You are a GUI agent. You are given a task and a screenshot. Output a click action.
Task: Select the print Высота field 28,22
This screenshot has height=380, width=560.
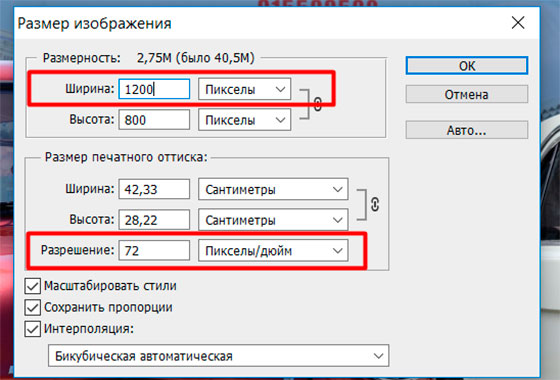point(154,220)
